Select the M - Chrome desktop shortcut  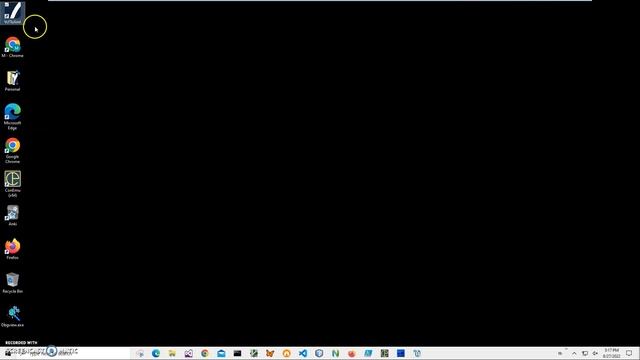point(12,47)
